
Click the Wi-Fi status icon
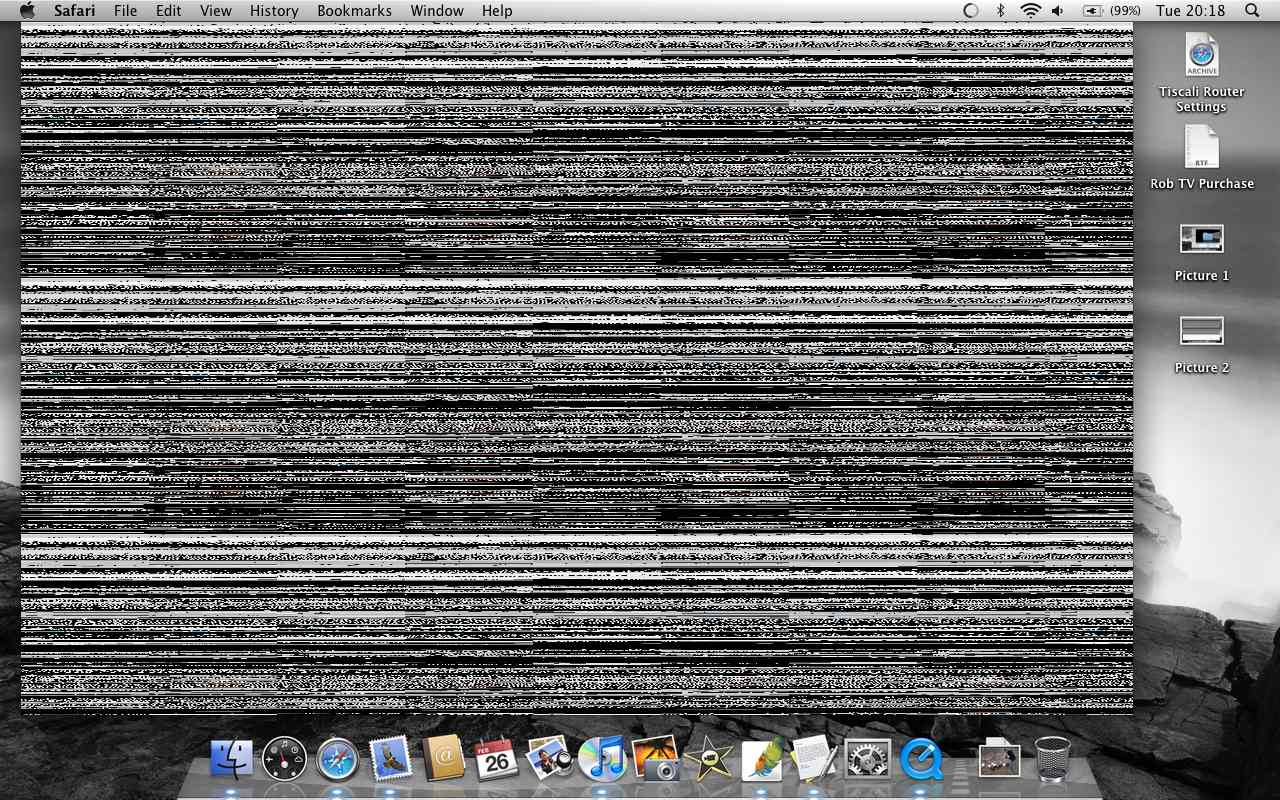[1029, 11]
